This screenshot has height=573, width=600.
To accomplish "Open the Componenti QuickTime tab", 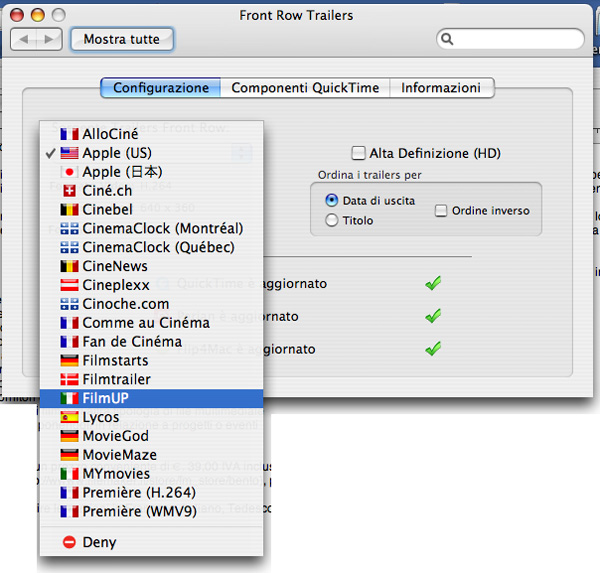I will [x=305, y=88].
